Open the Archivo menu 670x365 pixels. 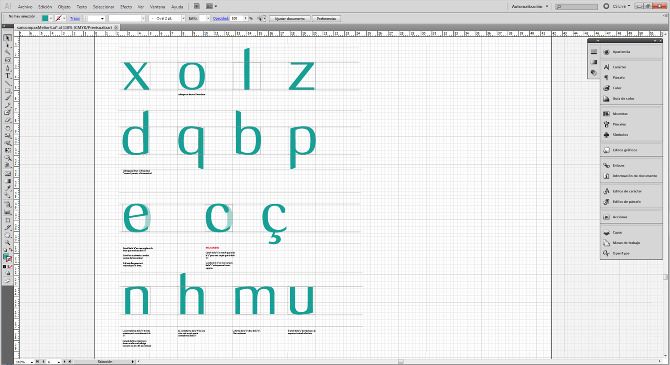[25, 7]
